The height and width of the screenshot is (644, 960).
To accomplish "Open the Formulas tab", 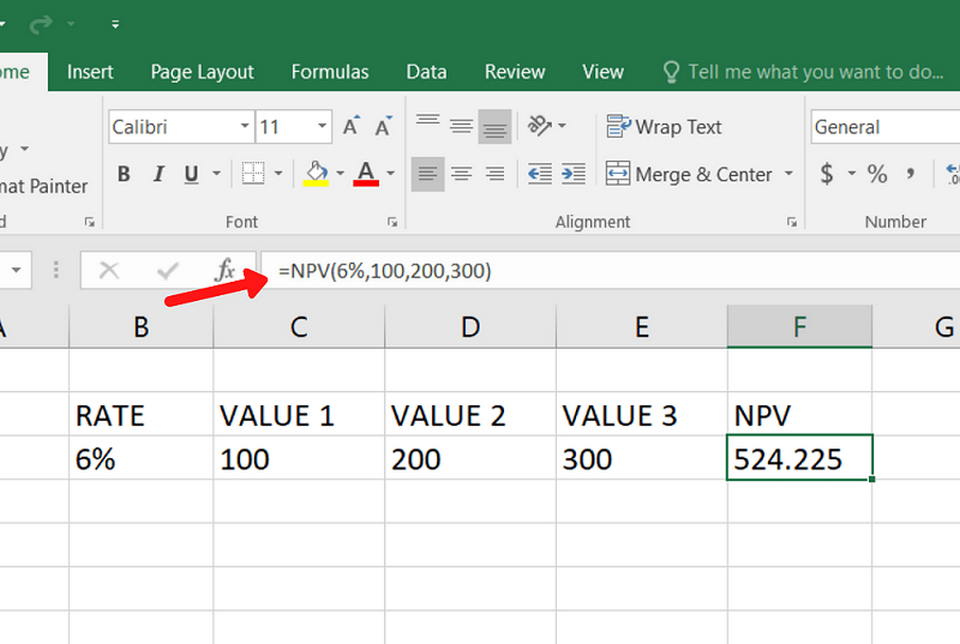I will (x=329, y=72).
